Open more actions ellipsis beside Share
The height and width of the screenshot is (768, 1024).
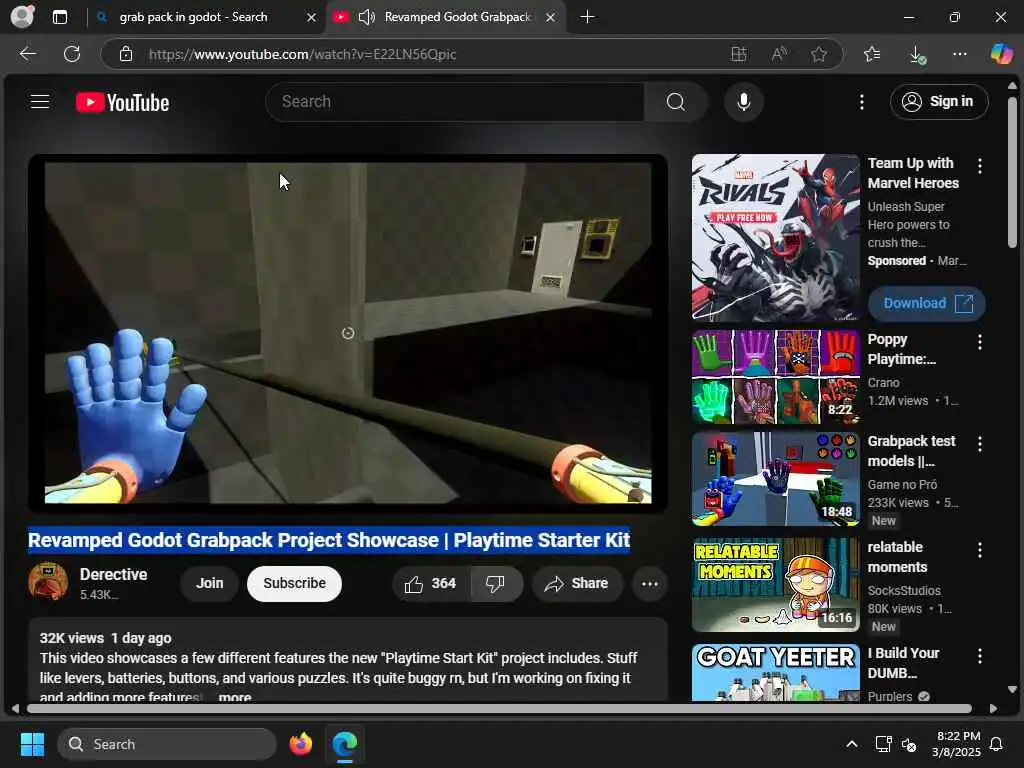(650, 583)
